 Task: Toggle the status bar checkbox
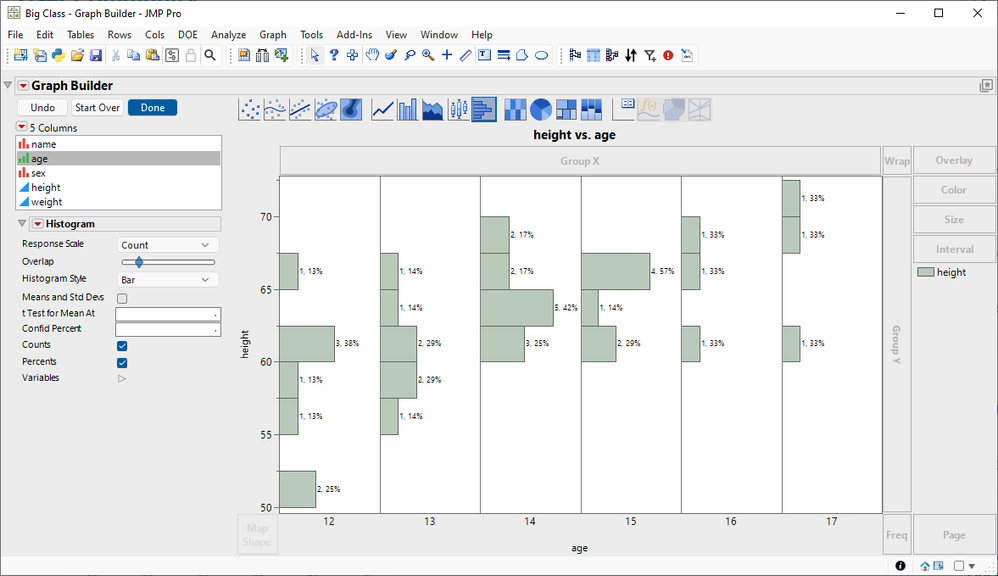pyautogui.click(x=959, y=566)
